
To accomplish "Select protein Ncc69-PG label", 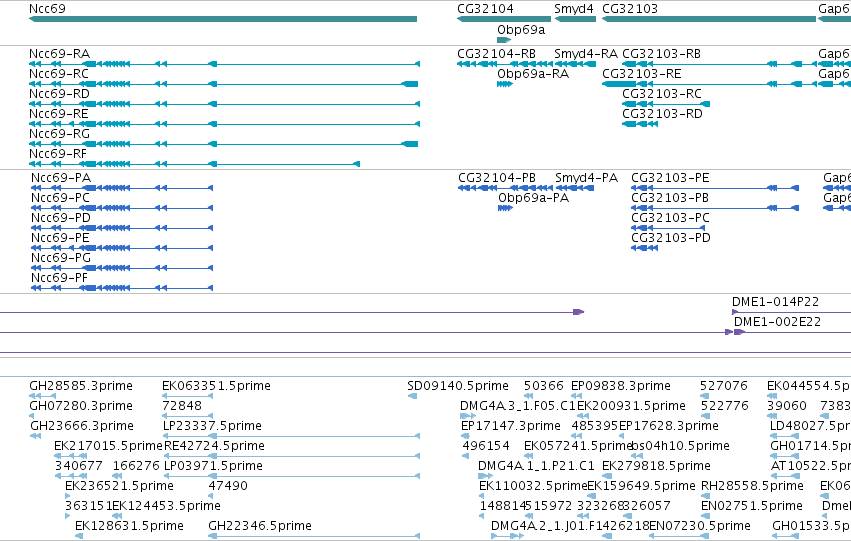I will [x=61, y=258].
